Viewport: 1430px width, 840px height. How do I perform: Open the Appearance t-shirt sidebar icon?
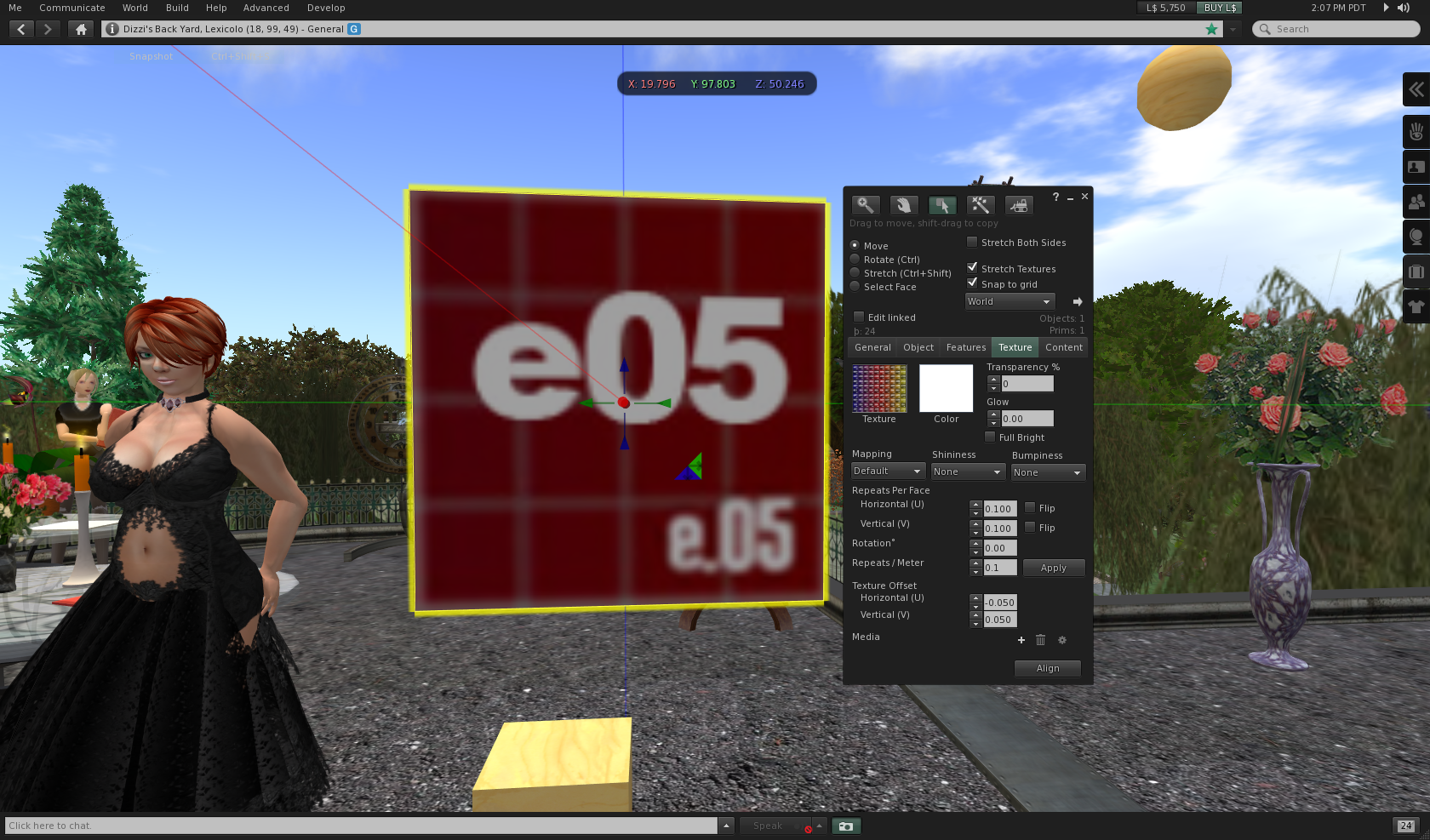1416,306
